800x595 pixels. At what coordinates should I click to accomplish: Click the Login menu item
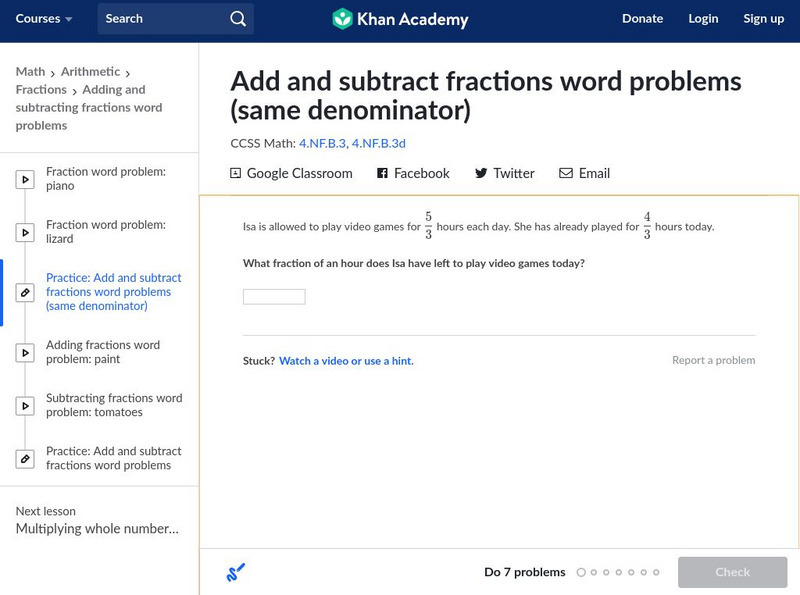(703, 19)
